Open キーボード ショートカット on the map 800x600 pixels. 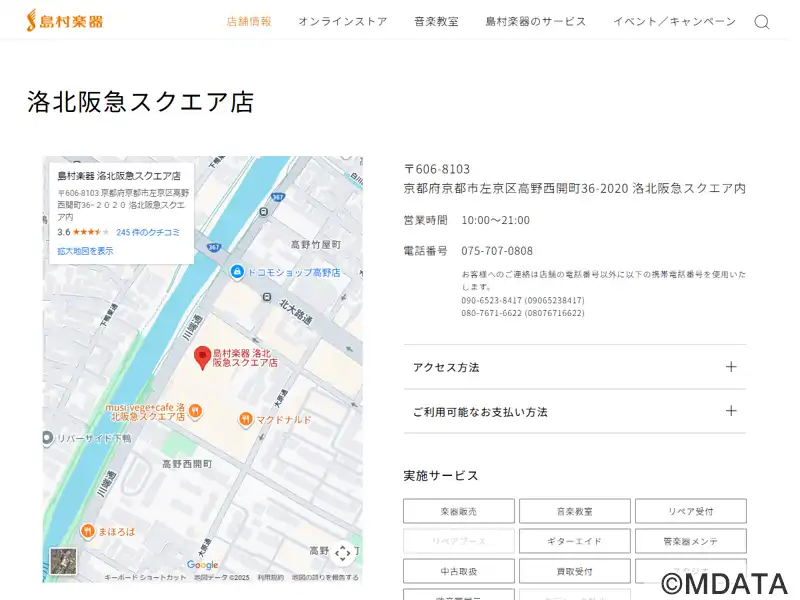pos(145,577)
